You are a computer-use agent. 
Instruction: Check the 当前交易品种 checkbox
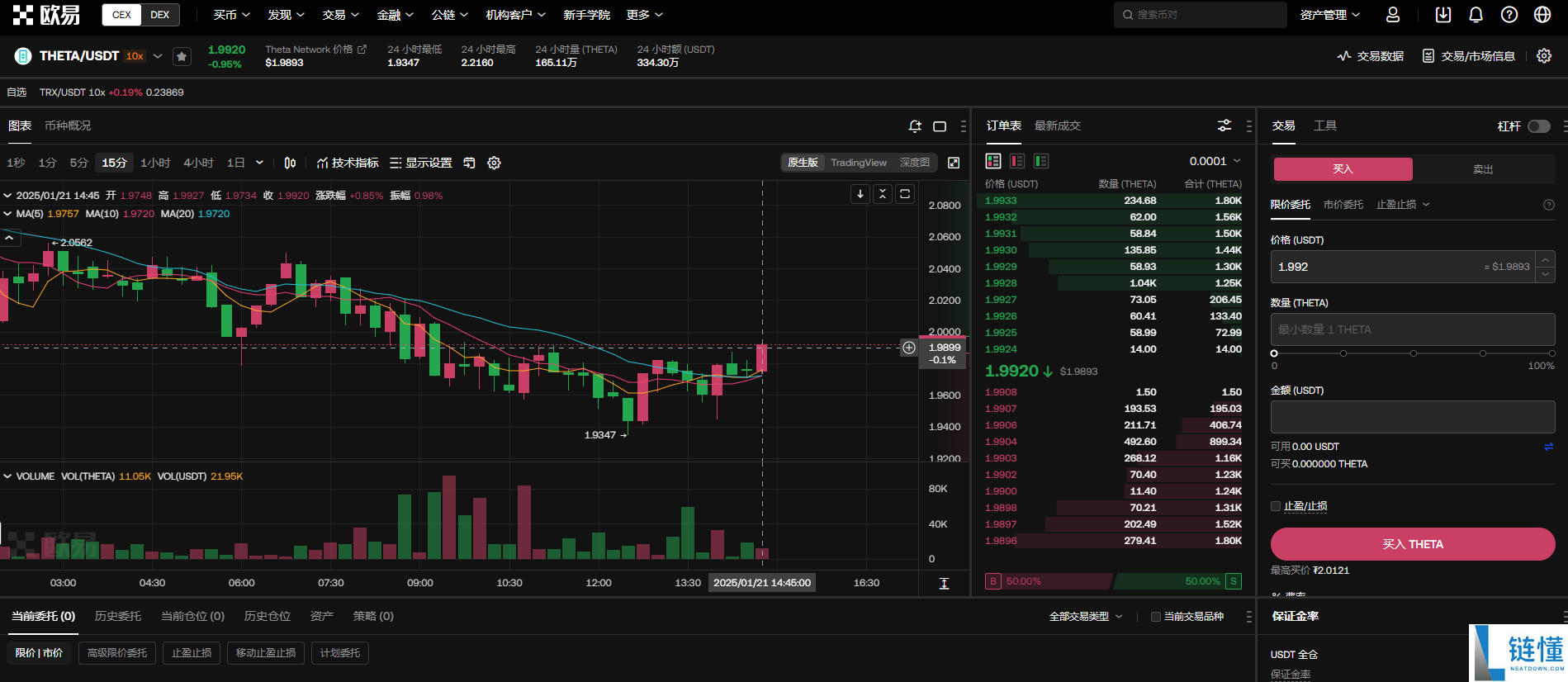click(x=1156, y=617)
